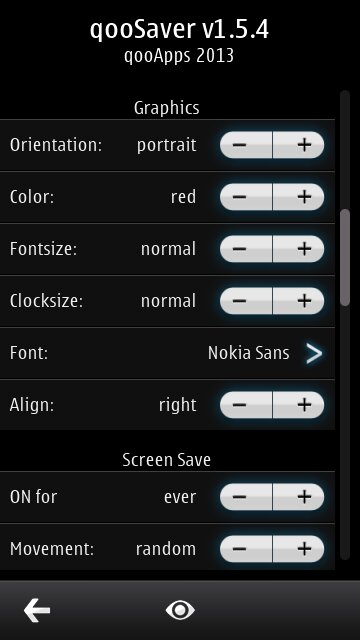This screenshot has width=360, height=640.
Task: Cycle Movement backward with minus button
Action: click(x=246, y=549)
